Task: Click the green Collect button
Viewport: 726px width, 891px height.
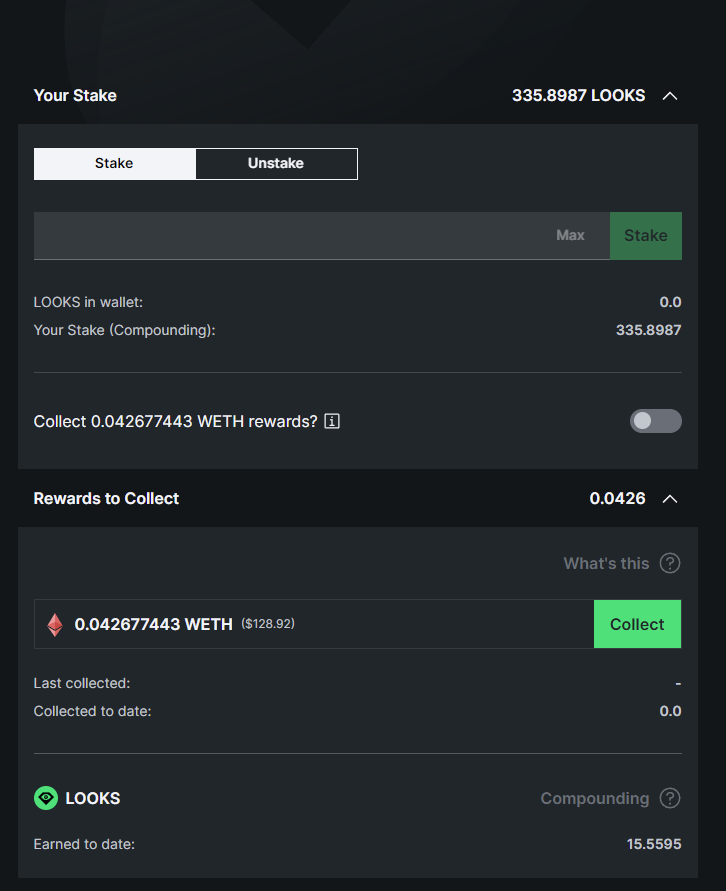Action: point(637,624)
